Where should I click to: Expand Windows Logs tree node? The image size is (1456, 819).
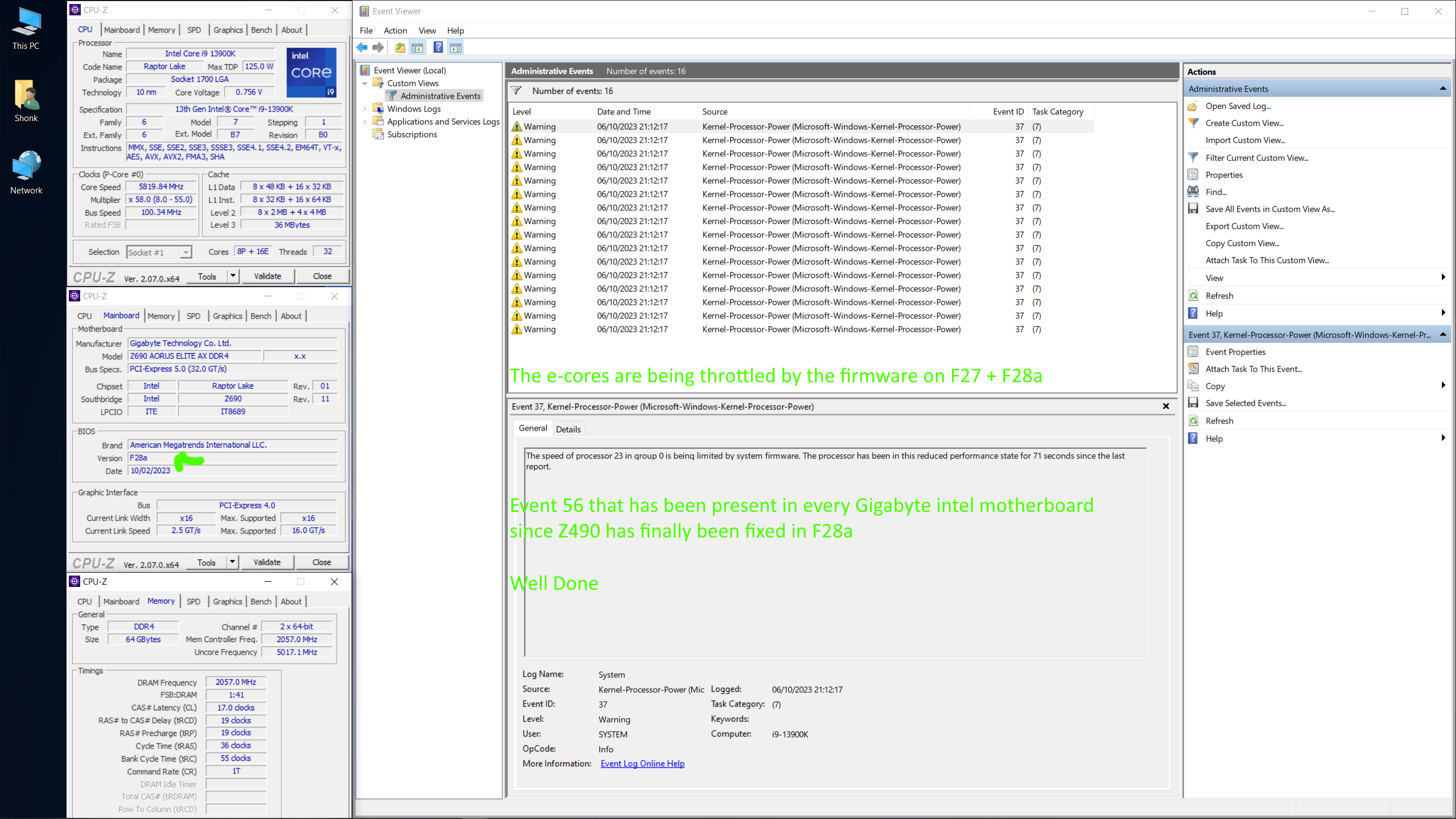(x=365, y=109)
